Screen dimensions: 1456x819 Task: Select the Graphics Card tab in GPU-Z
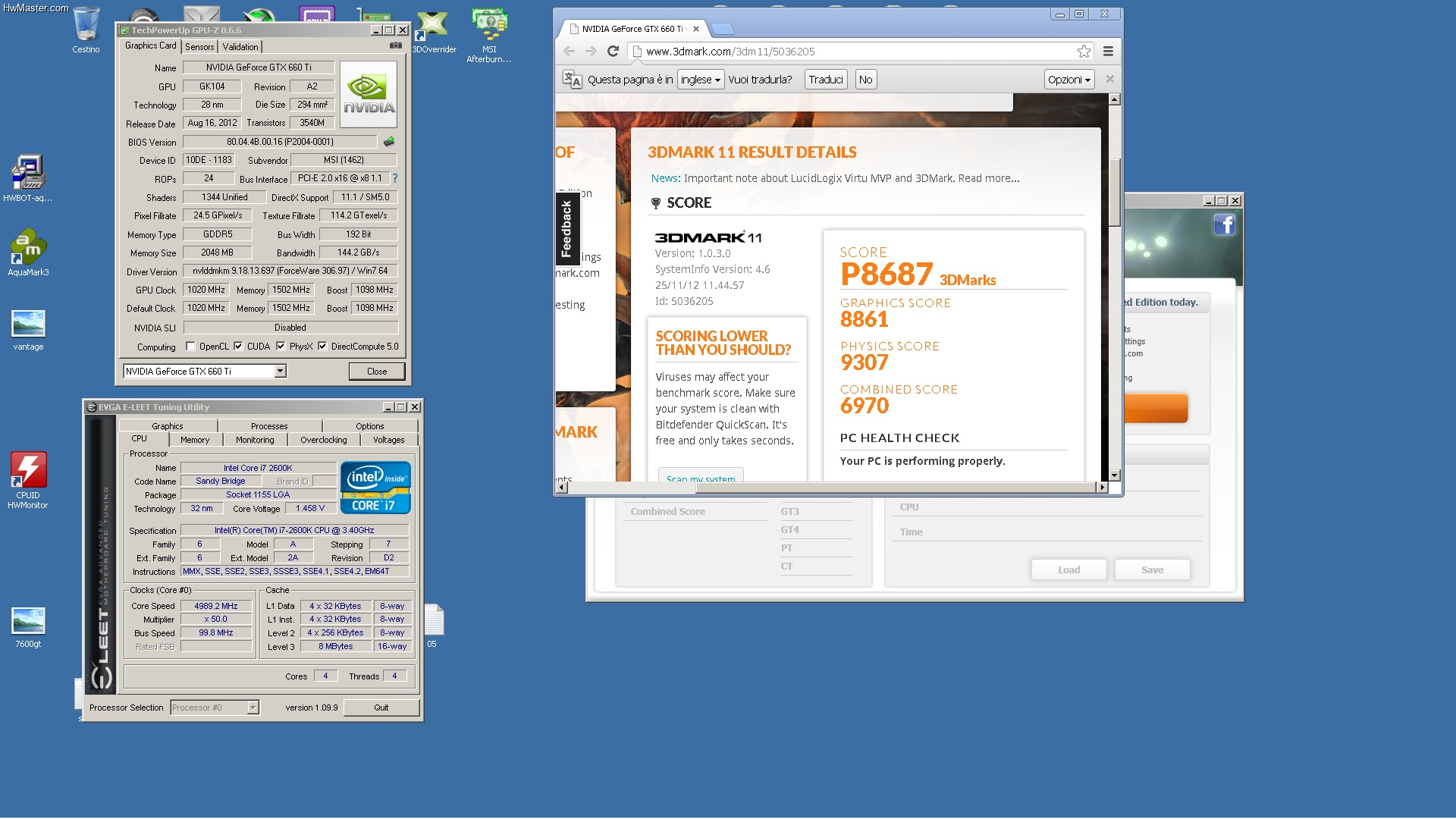point(150,45)
